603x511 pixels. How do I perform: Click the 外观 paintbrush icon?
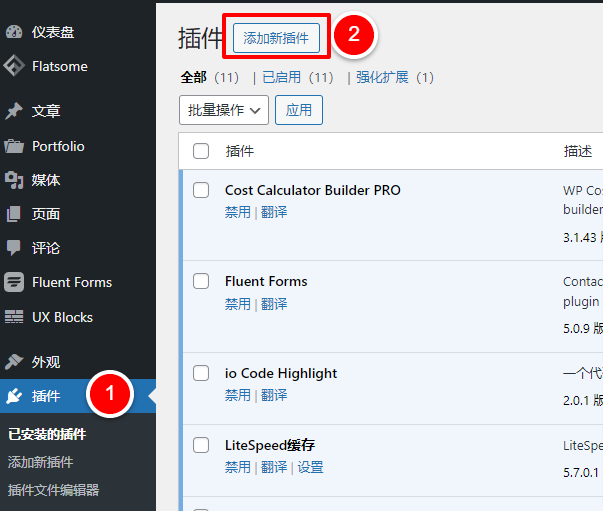pos(14,362)
